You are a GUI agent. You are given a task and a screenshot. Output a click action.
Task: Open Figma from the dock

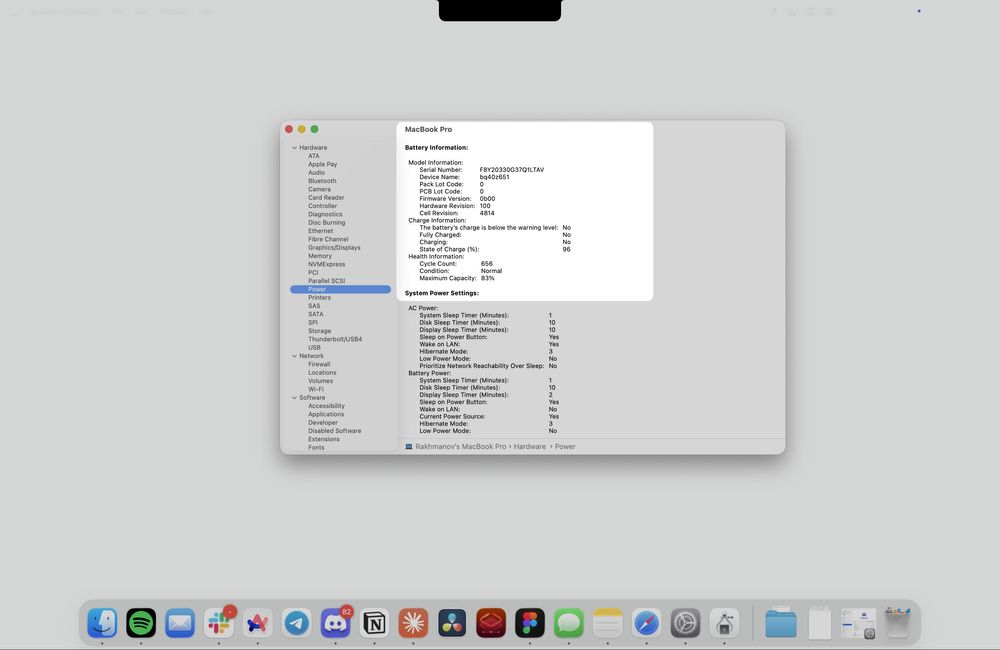530,623
